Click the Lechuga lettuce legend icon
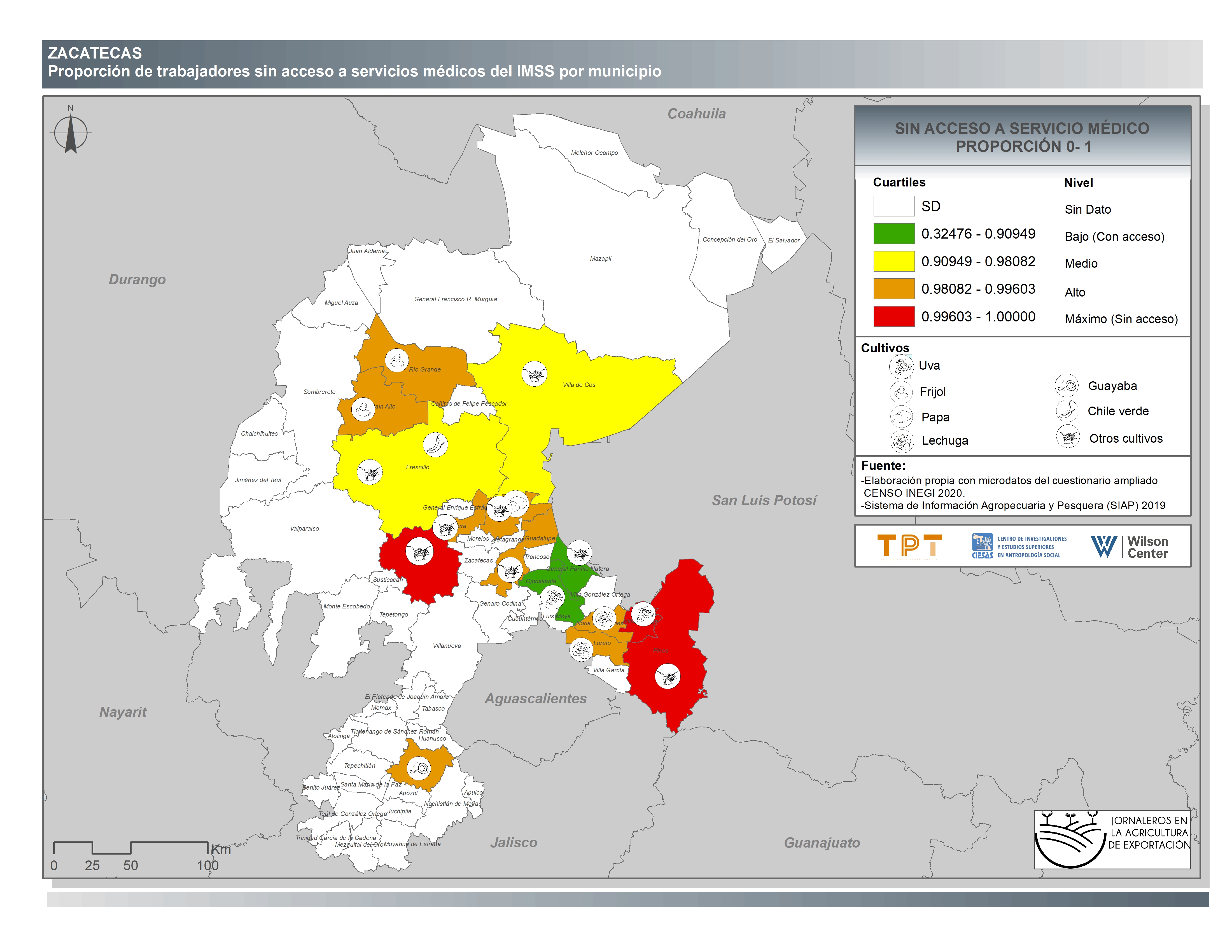 tap(902, 441)
